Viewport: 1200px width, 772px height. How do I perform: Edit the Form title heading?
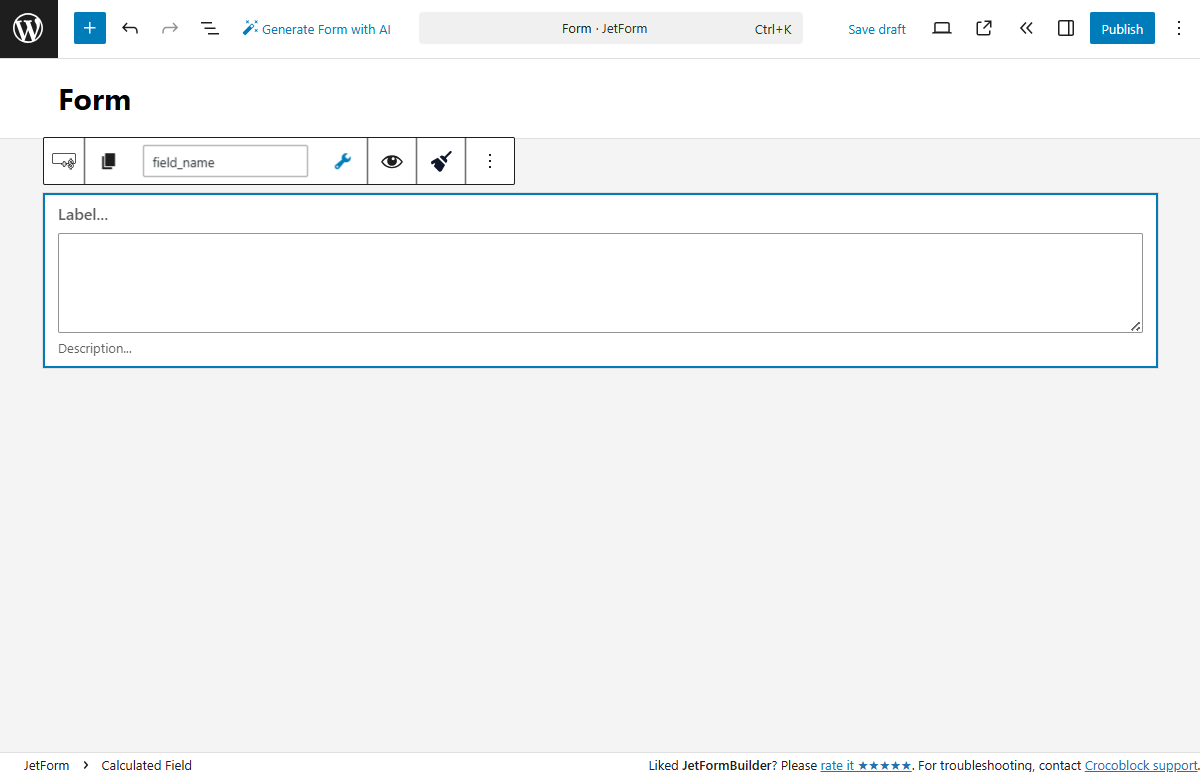[95, 100]
